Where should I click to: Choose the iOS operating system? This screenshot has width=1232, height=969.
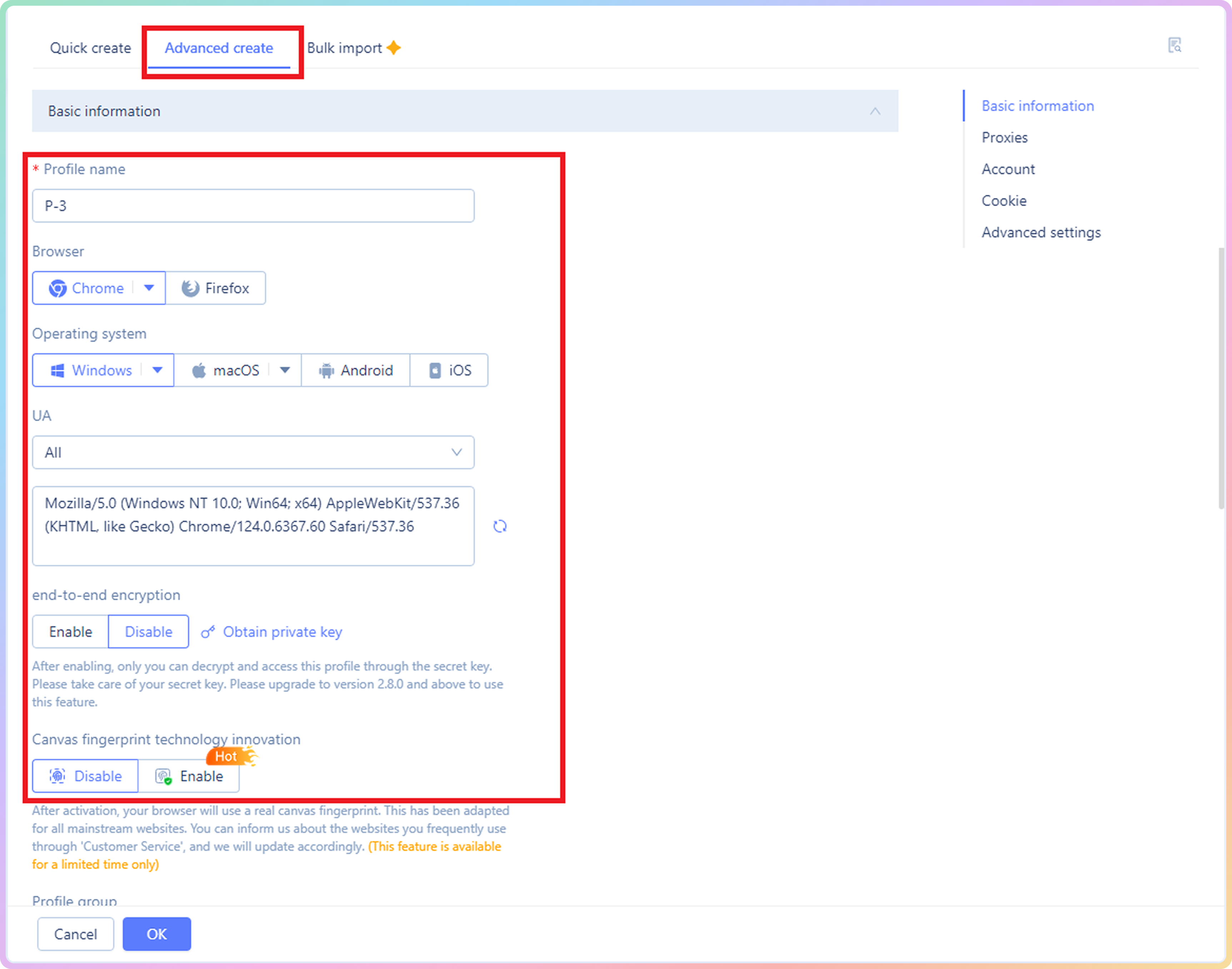(449, 371)
